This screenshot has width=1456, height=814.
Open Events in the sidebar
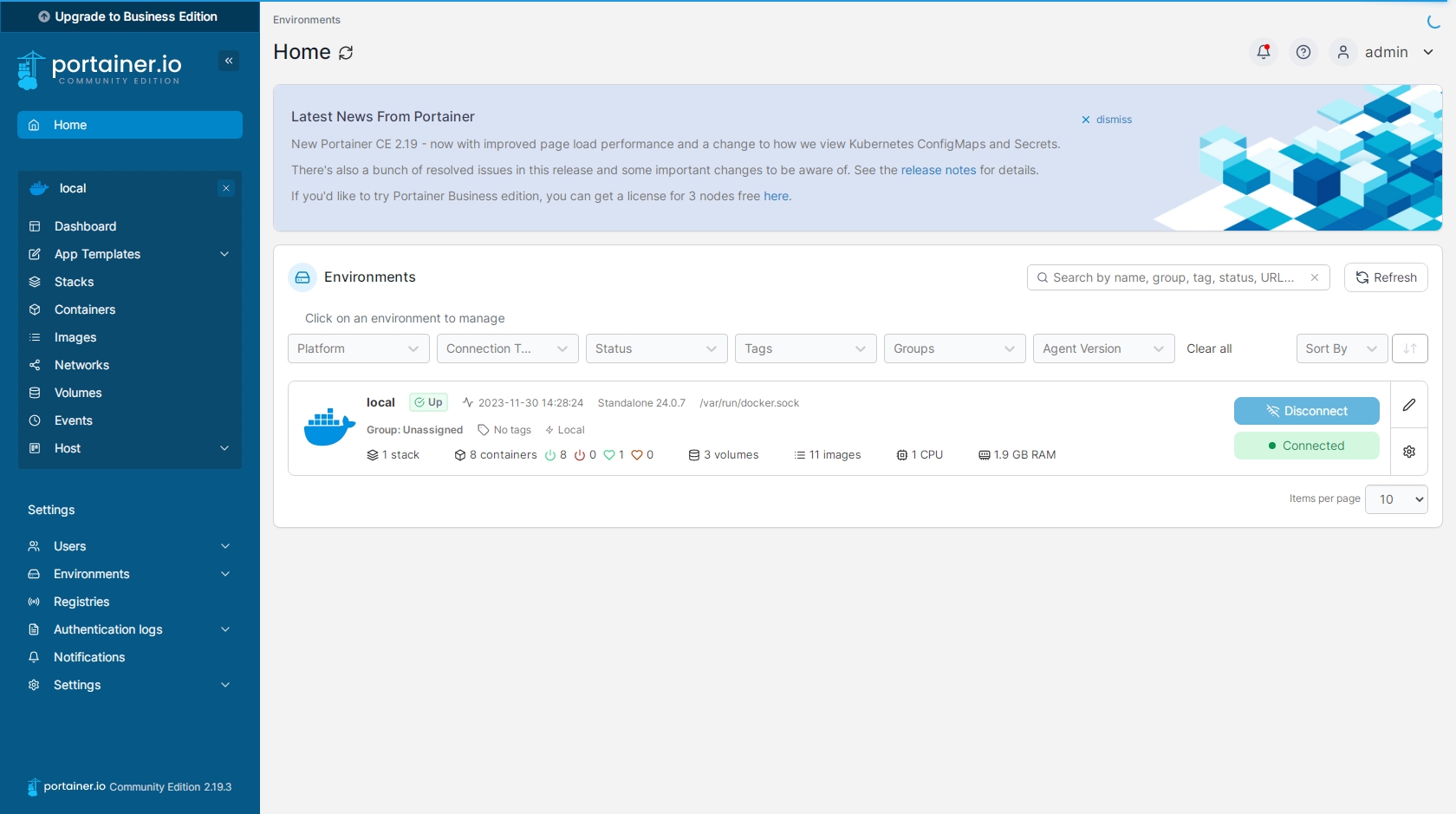pyautogui.click(x=130, y=420)
